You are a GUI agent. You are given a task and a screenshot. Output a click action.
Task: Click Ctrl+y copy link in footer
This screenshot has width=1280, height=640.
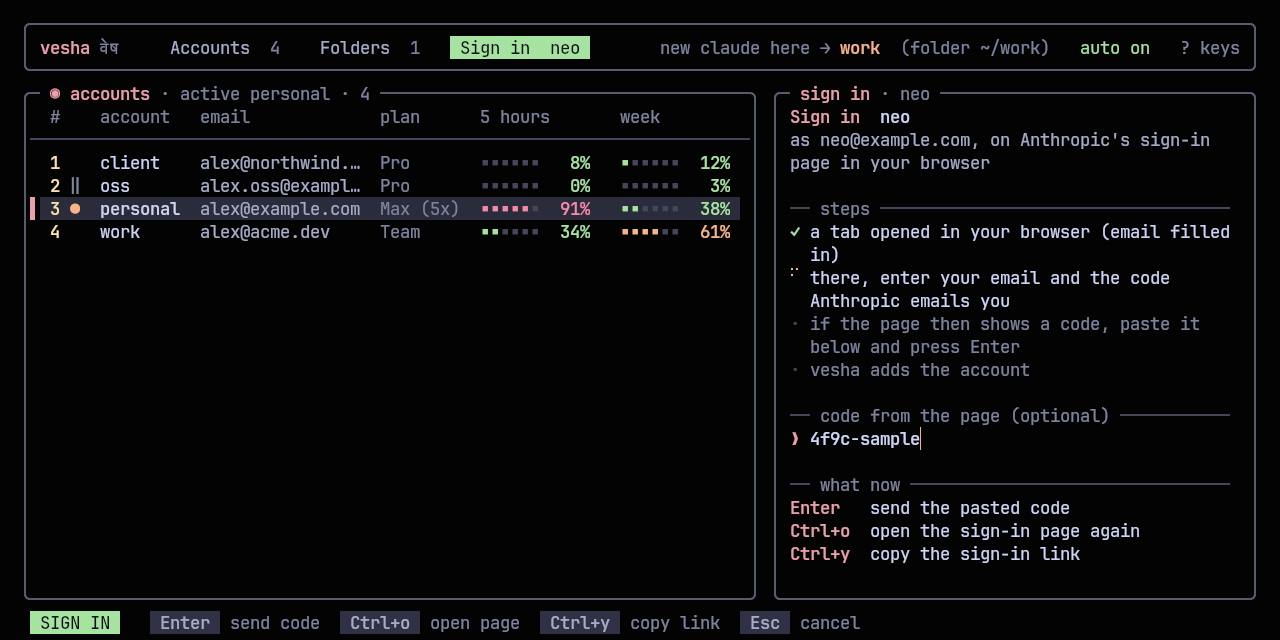(630, 623)
